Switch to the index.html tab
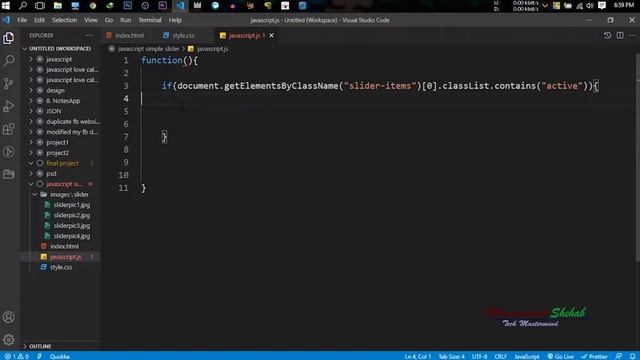 (x=129, y=36)
